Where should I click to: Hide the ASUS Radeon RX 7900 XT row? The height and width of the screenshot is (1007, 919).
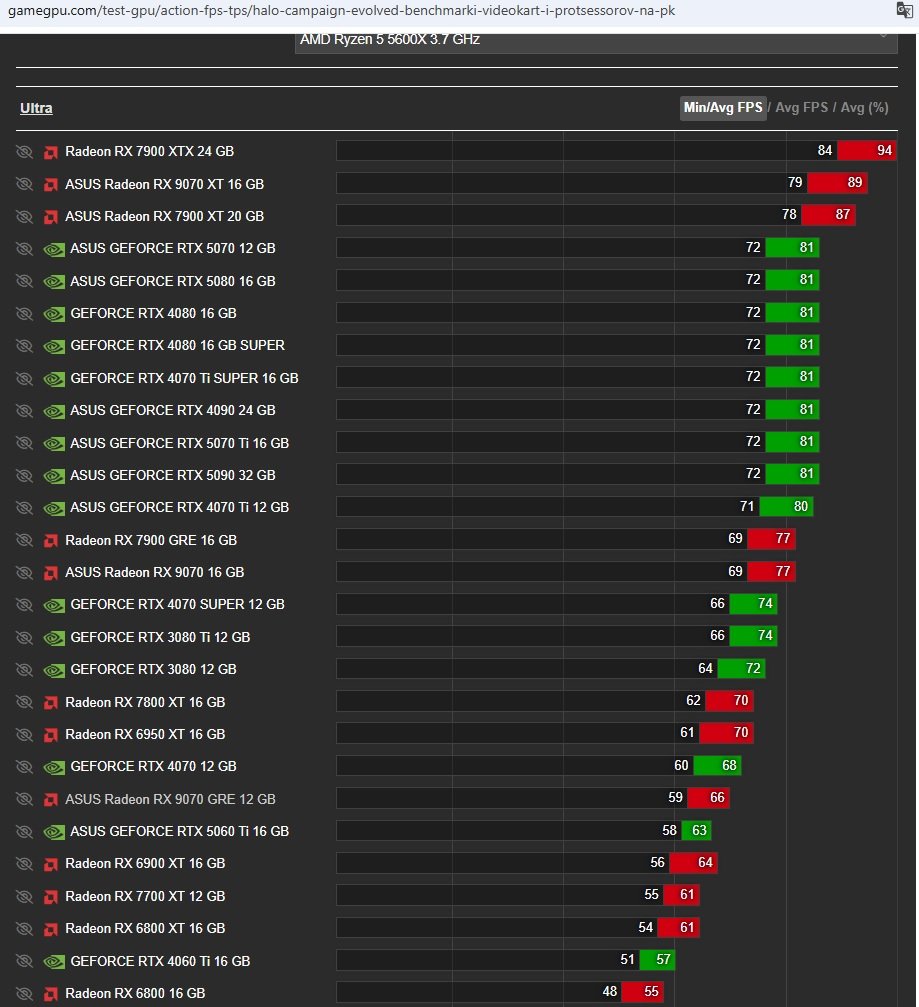[24, 216]
